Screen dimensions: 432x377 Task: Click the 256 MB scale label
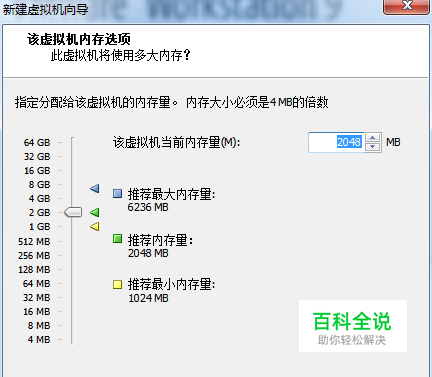[x=34, y=256]
